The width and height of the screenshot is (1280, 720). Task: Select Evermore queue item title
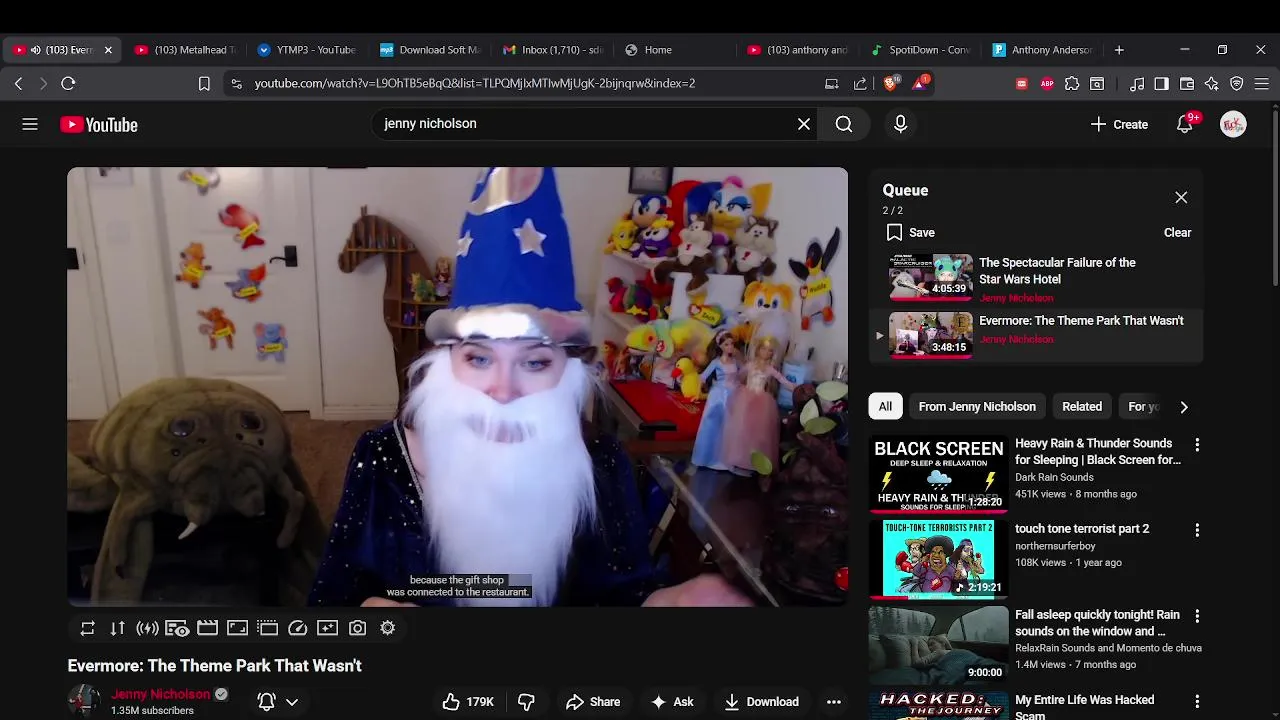click(x=1081, y=321)
